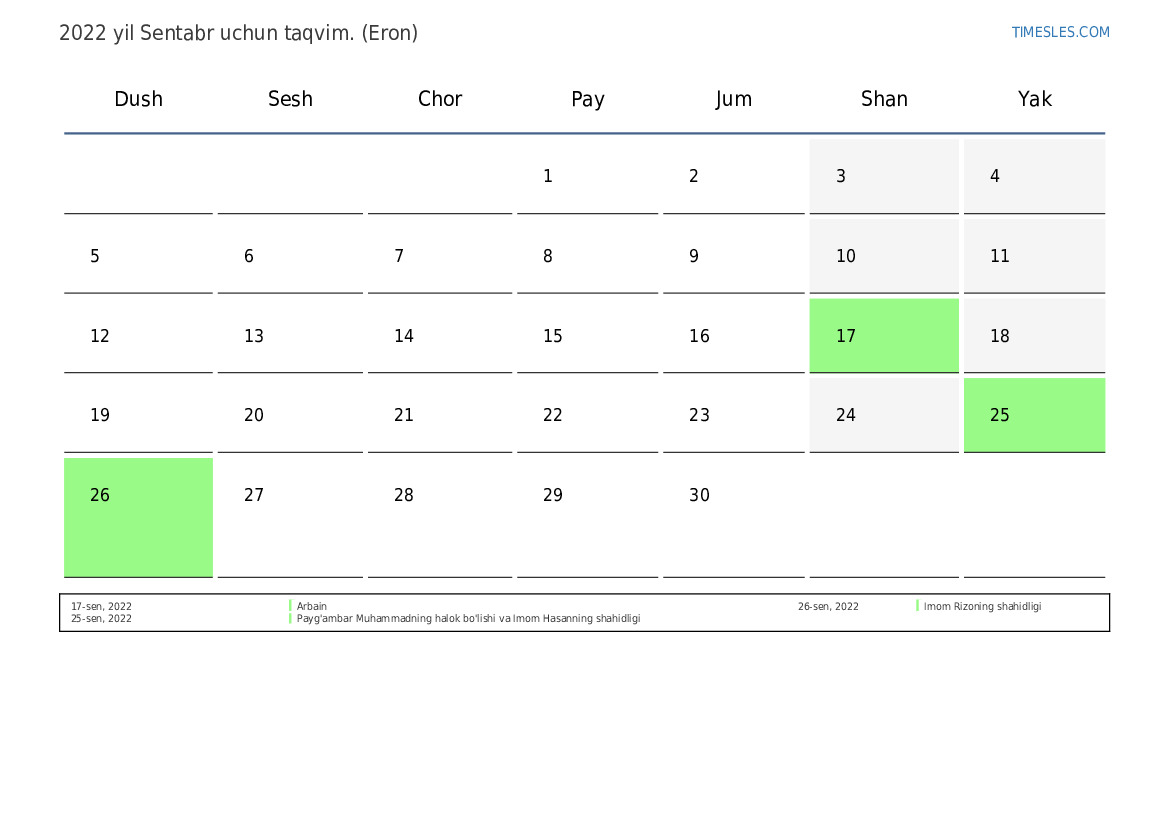Click the weekend cell for day 11

pos(1034,256)
